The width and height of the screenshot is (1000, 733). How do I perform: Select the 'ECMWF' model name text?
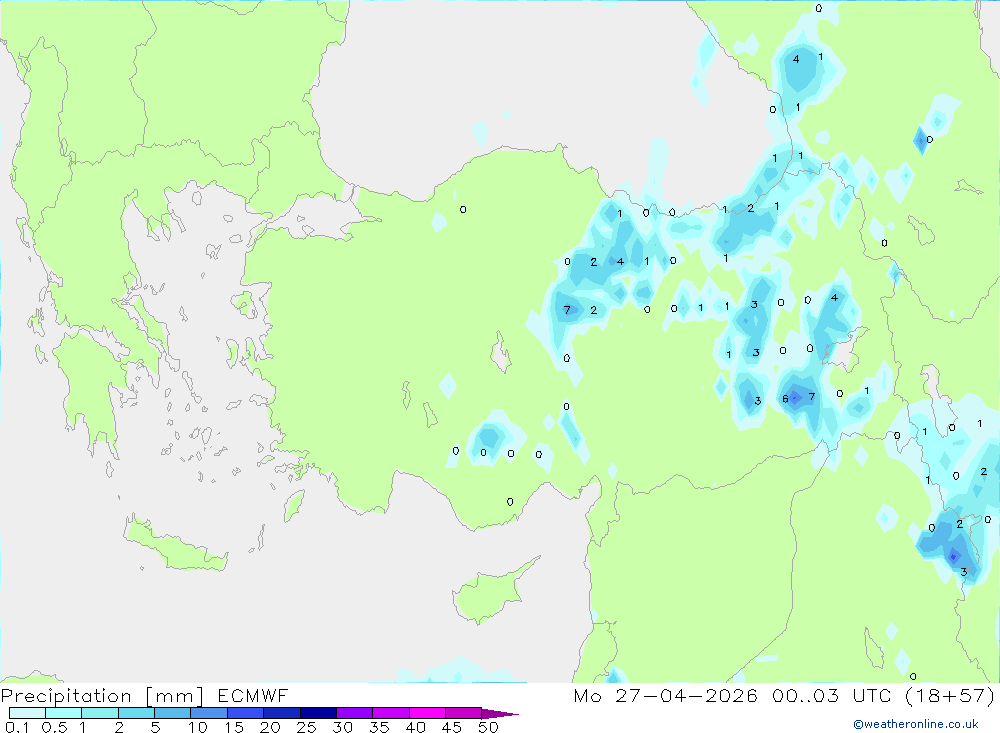[253, 695]
